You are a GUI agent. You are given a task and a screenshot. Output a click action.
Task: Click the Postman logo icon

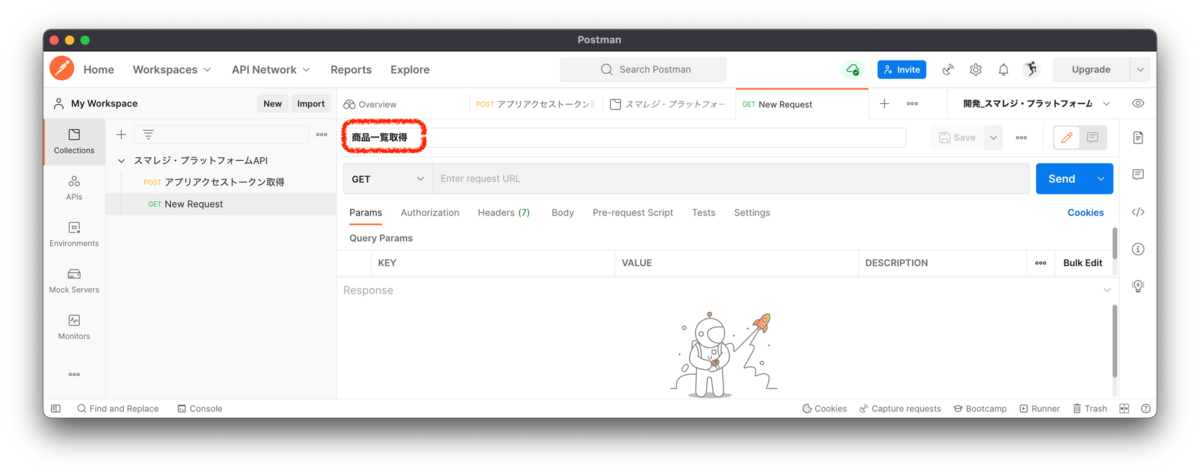click(x=62, y=69)
